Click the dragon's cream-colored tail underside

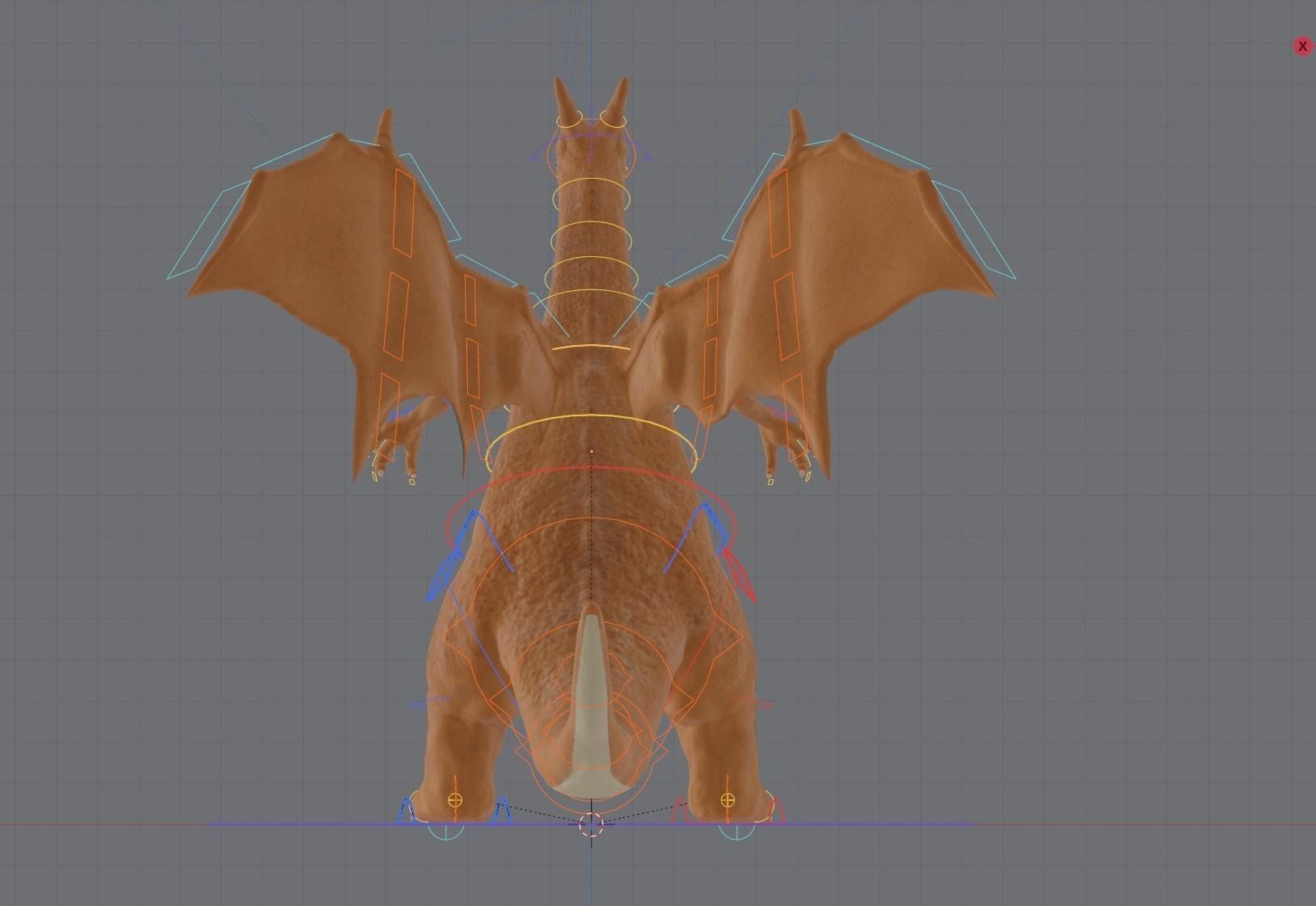(x=590, y=711)
